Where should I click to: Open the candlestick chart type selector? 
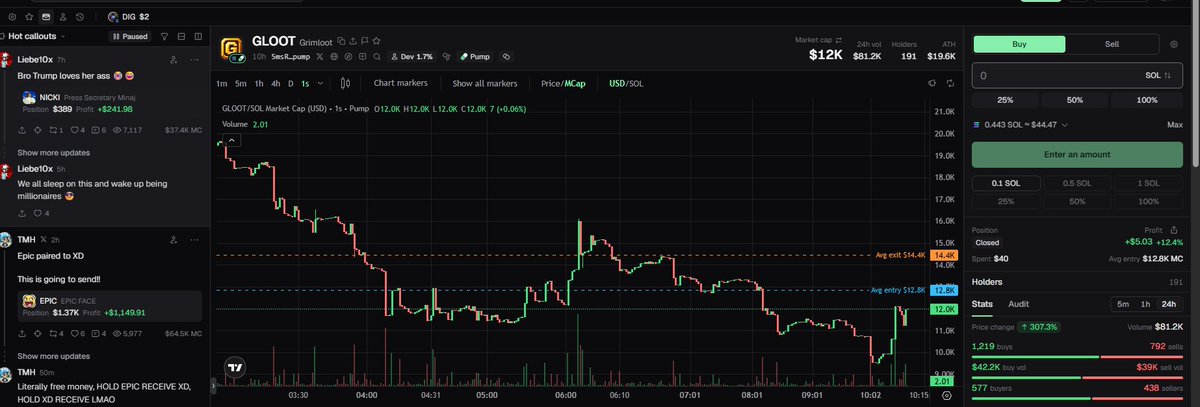345,84
